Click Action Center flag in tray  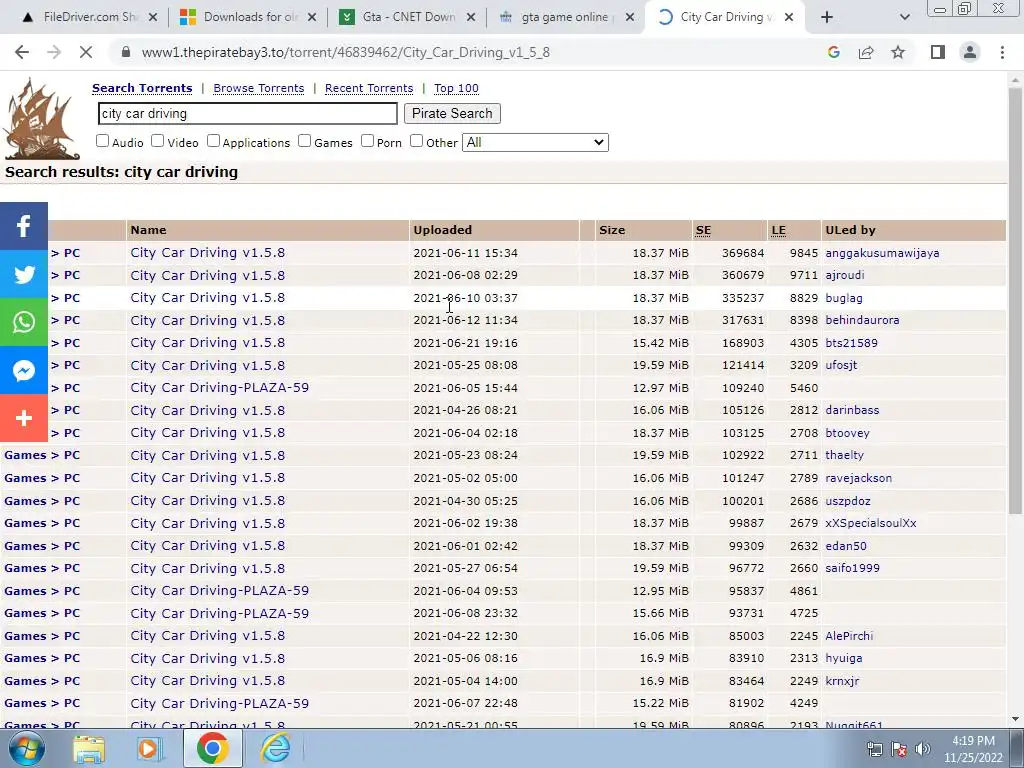(x=899, y=749)
